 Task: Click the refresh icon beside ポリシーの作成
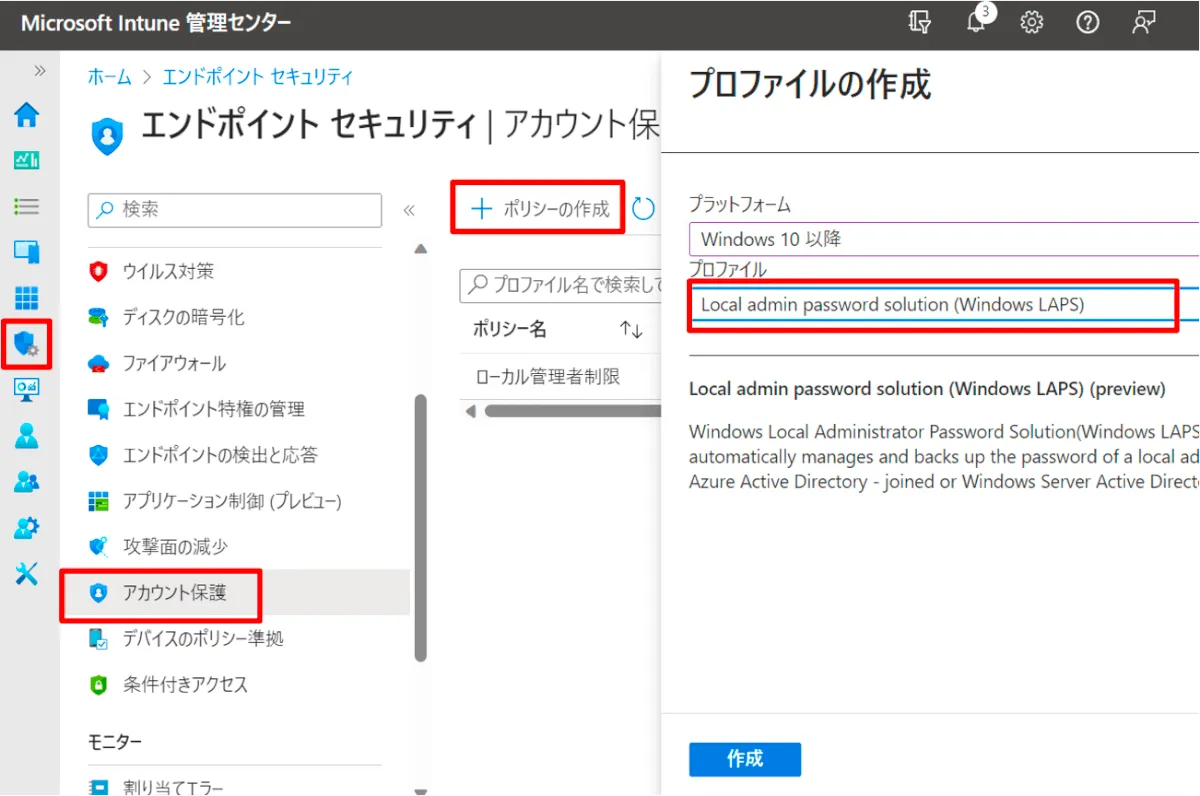(x=644, y=209)
